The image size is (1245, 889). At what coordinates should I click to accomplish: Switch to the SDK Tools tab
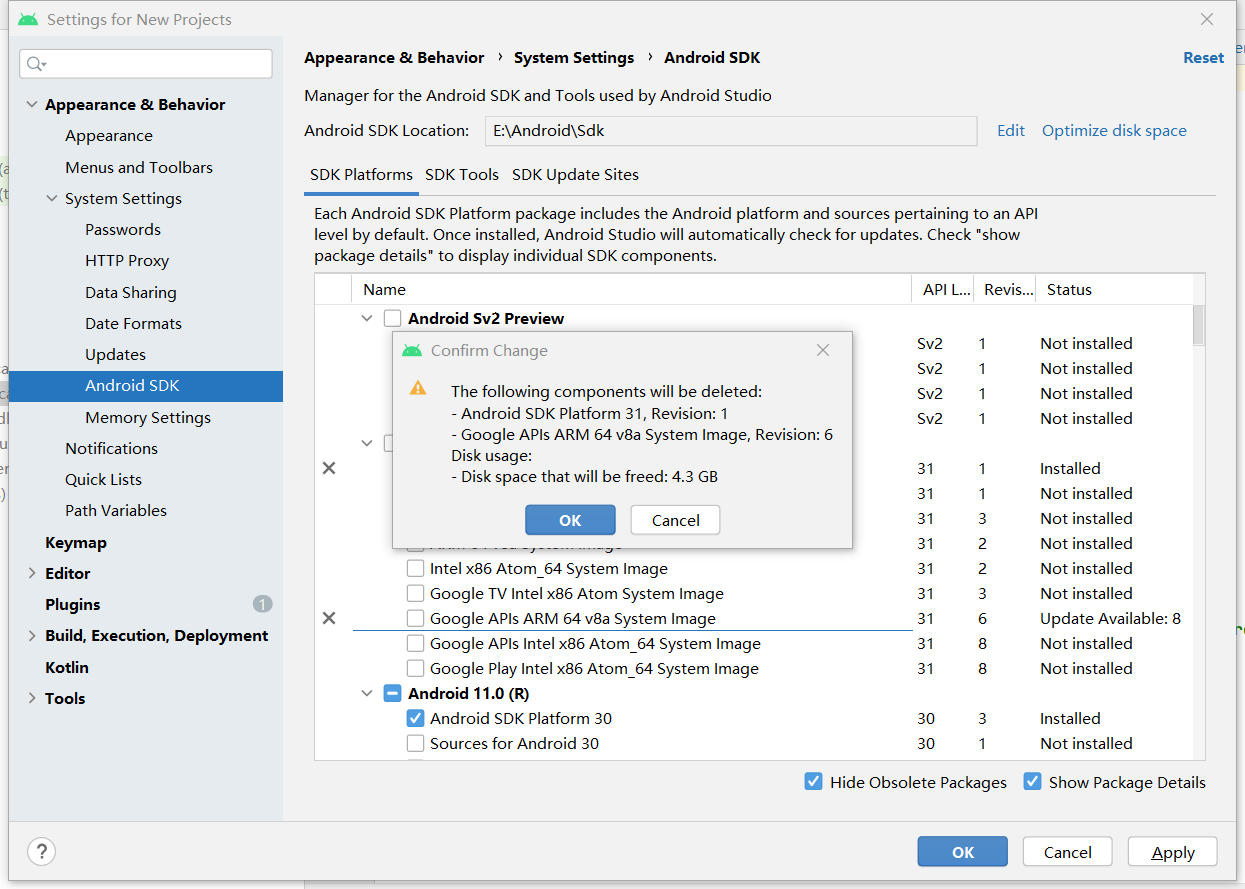[461, 174]
